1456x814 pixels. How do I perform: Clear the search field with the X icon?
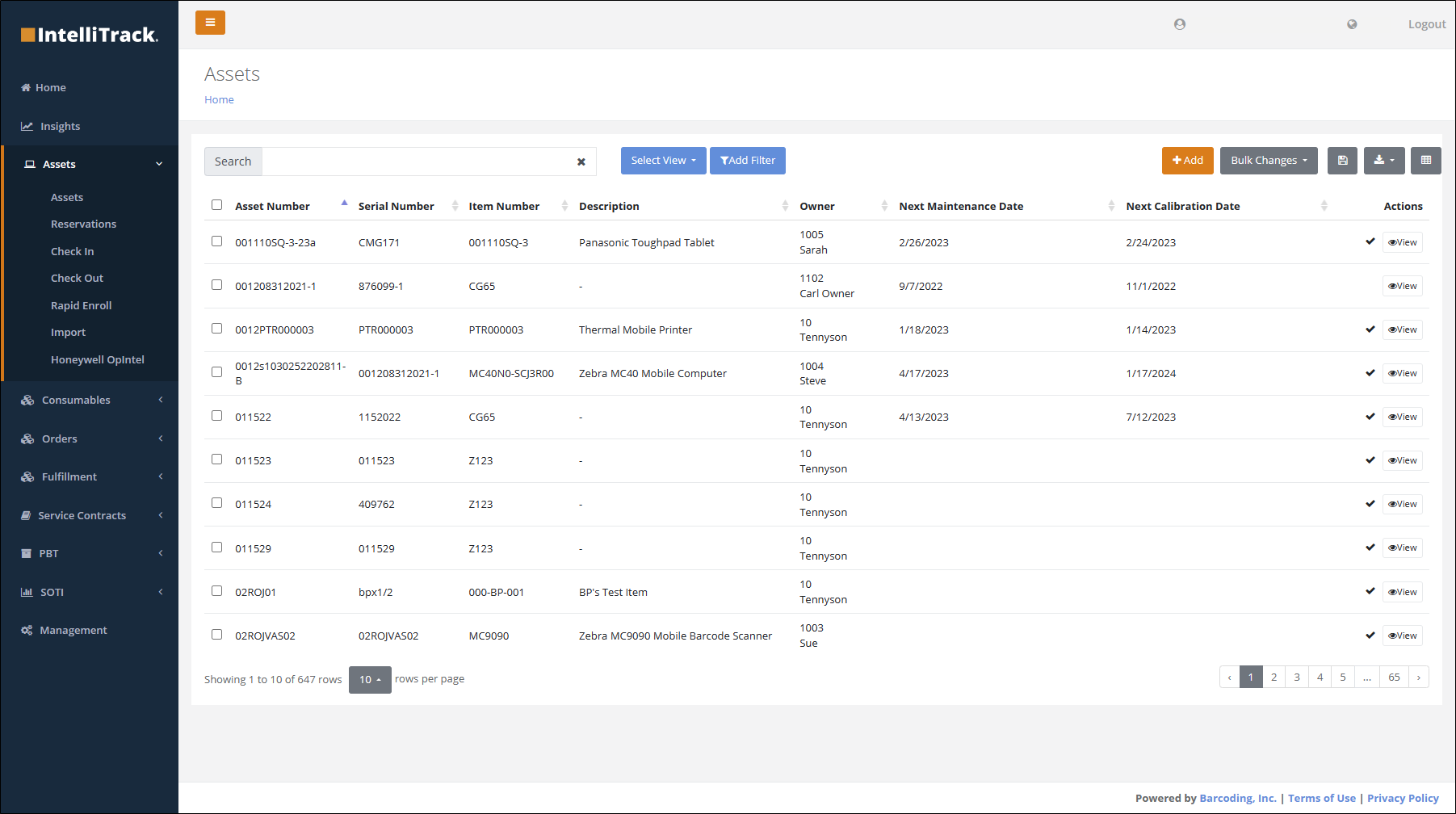point(581,162)
